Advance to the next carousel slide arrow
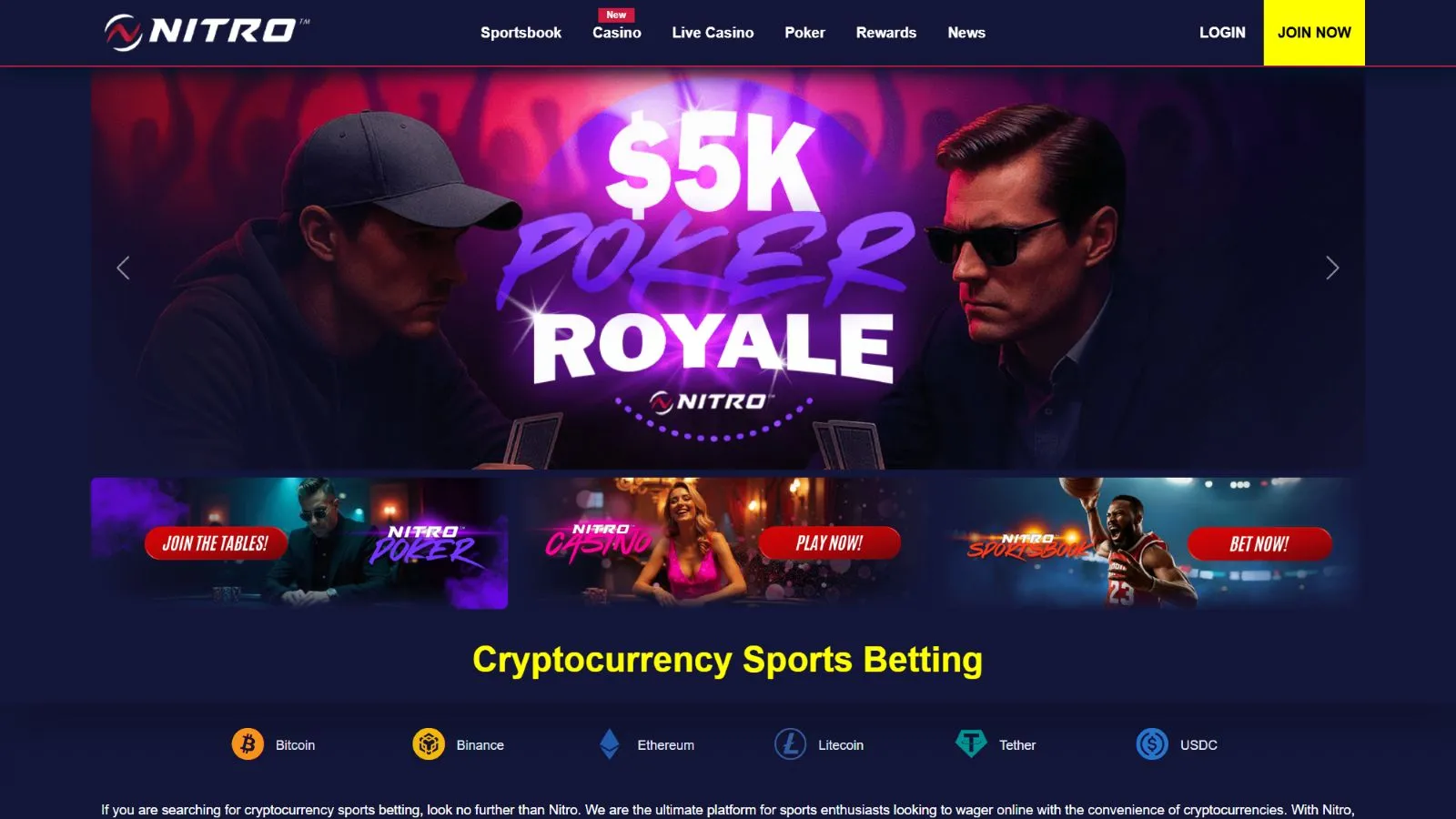Screen dimensions: 1456x819 [1332, 268]
